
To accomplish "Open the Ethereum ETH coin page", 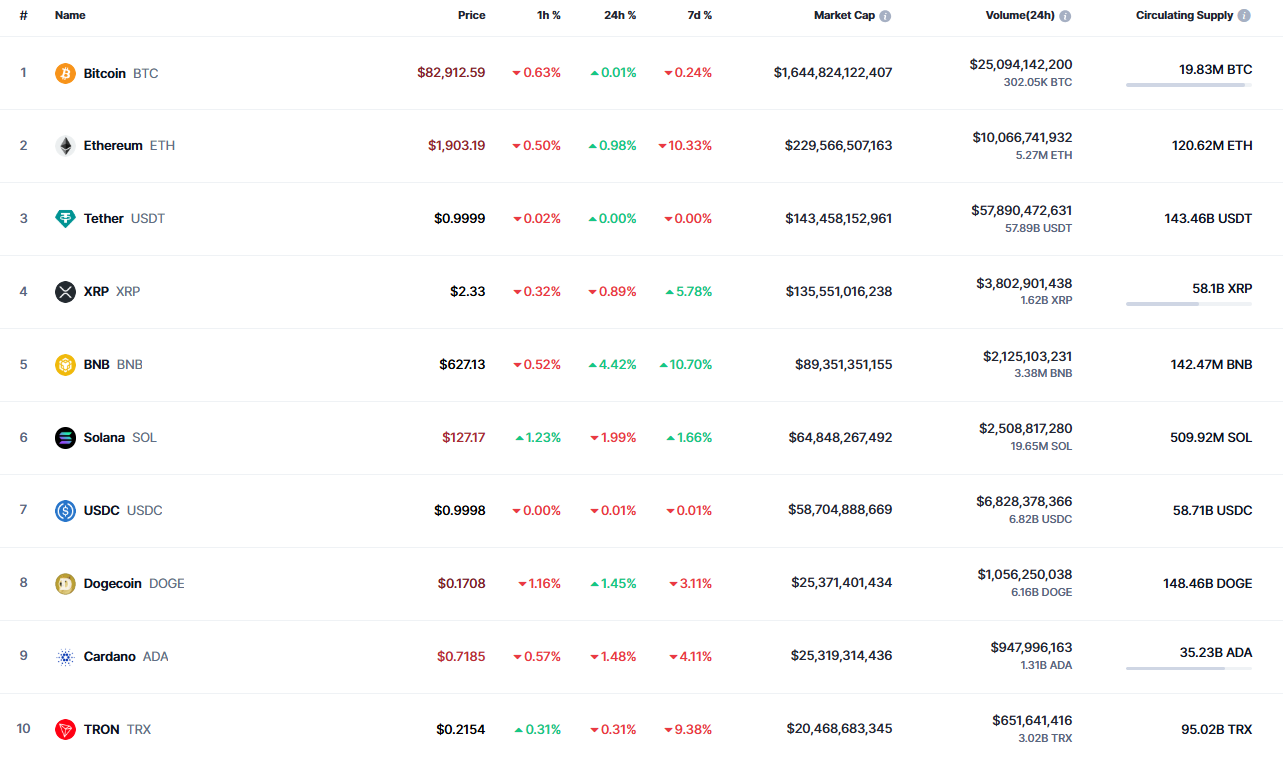I will coord(115,146).
